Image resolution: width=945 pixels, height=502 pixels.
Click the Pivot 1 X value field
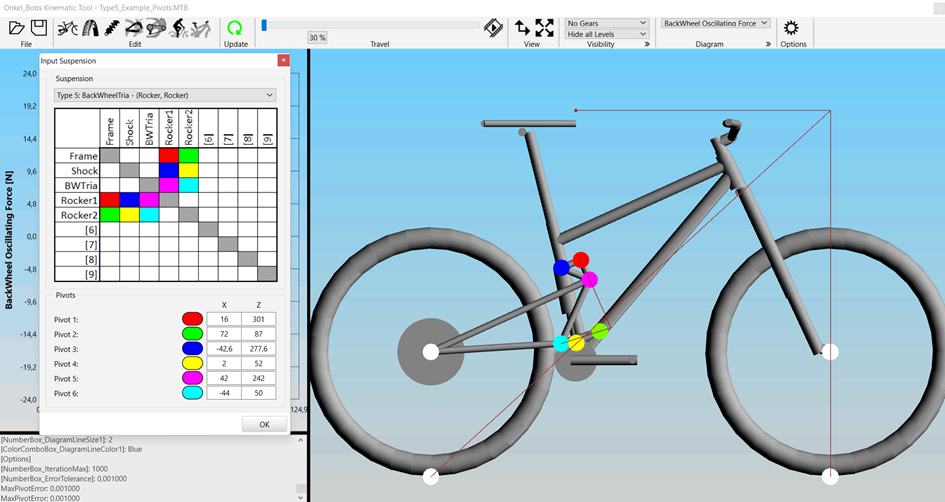coord(224,319)
